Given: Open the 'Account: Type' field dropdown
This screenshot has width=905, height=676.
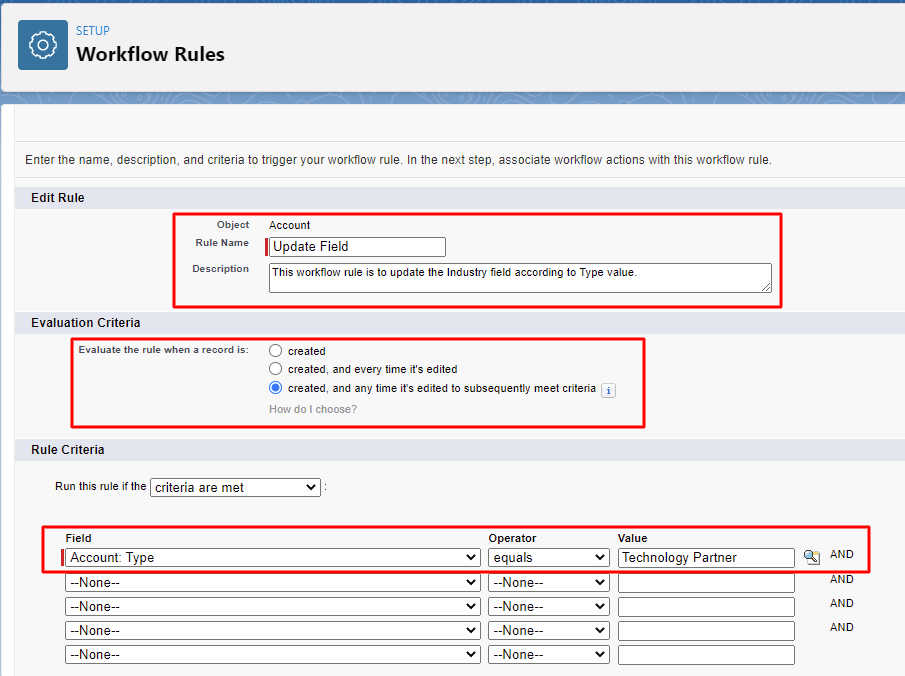Looking at the screenshot, I should [x=272, y=558].
